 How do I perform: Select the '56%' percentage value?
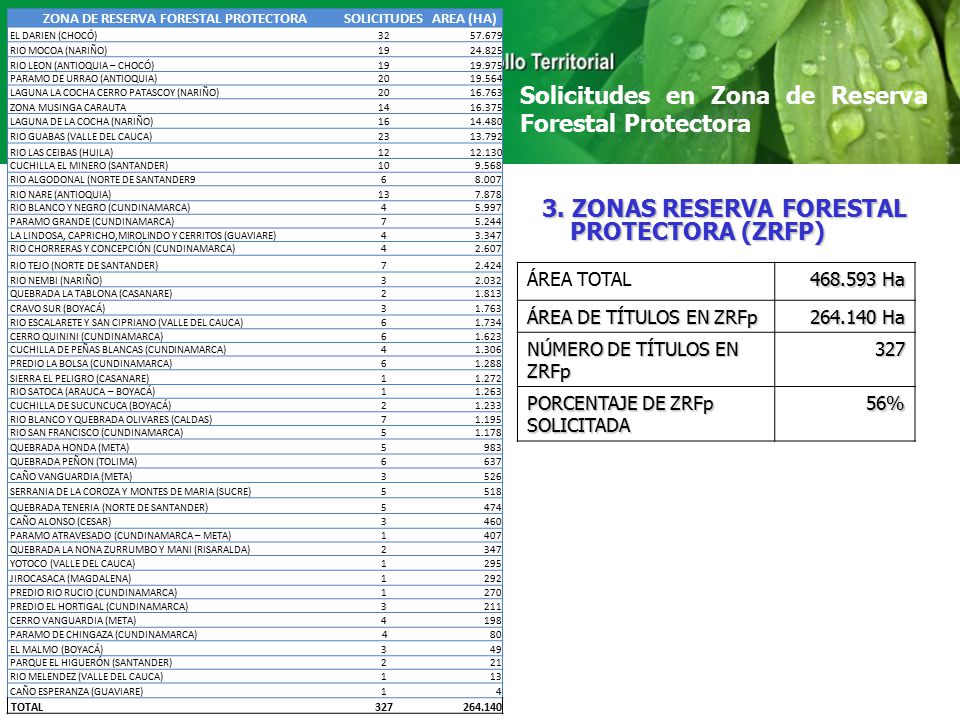pyautogui.click(x=885, y=403)
